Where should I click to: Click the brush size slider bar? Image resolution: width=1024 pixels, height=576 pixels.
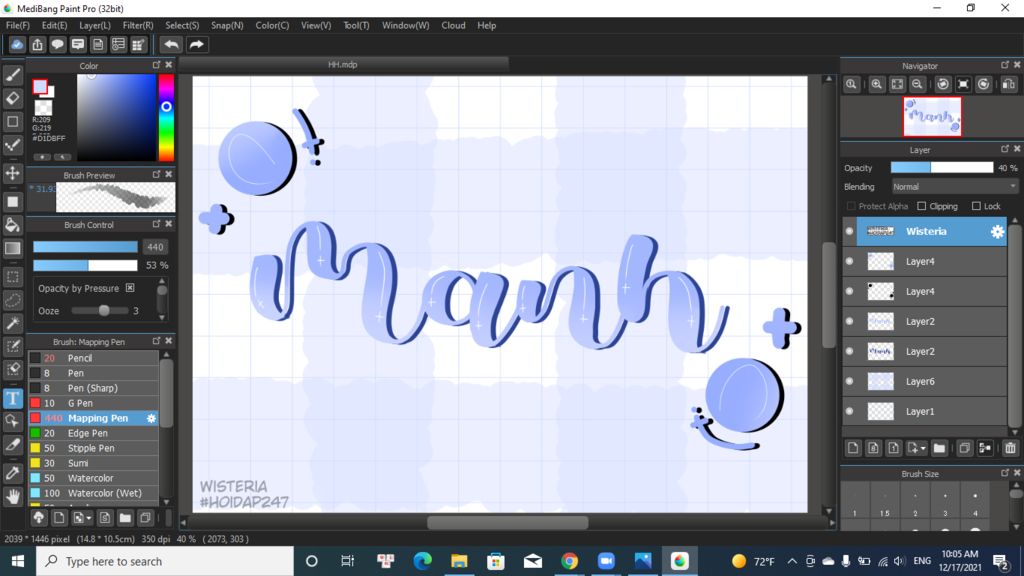[x=85, y=247]
